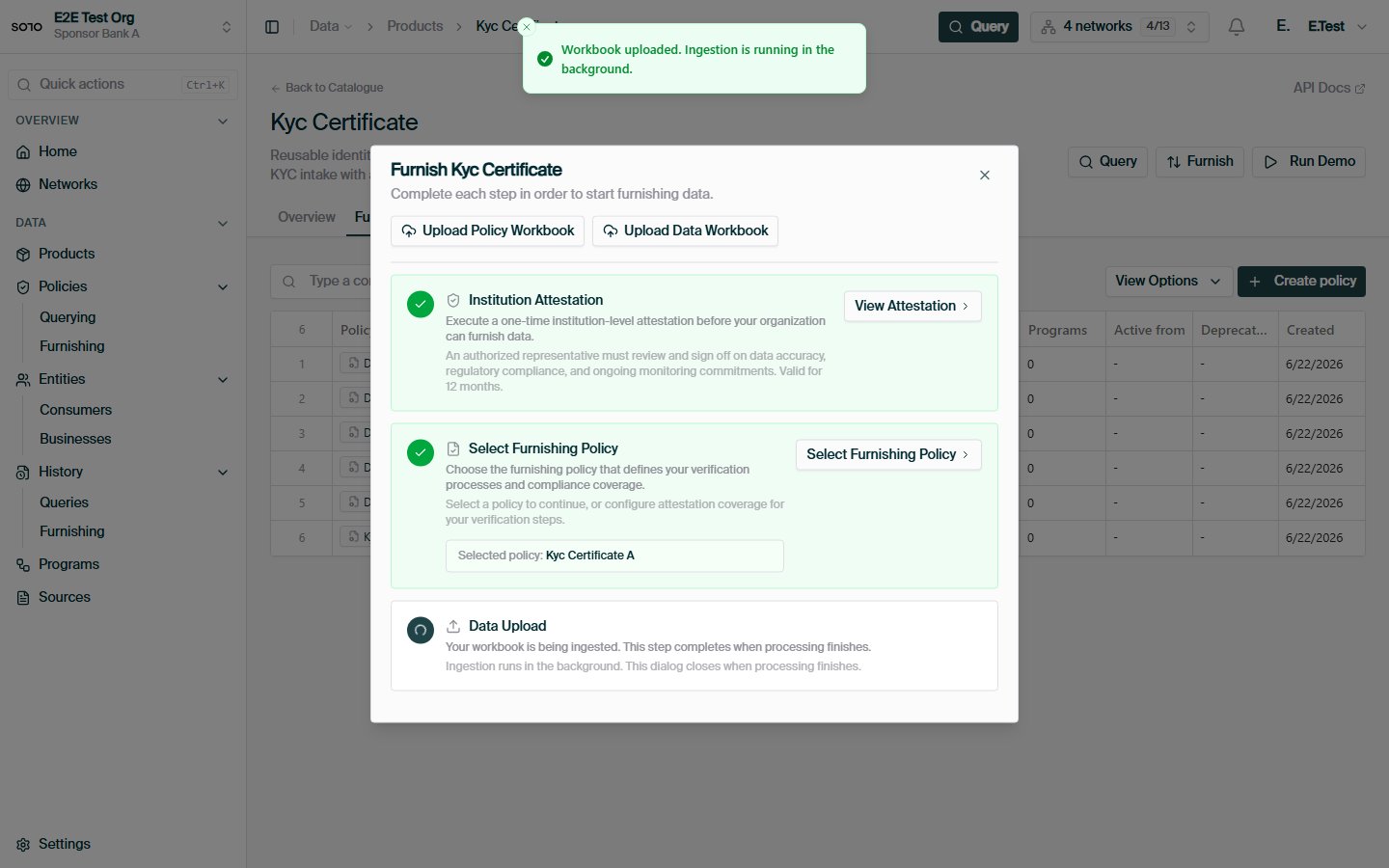Collapse the History submenu chevron
This screenshot has height=868, width=1389.
(223, 473)
